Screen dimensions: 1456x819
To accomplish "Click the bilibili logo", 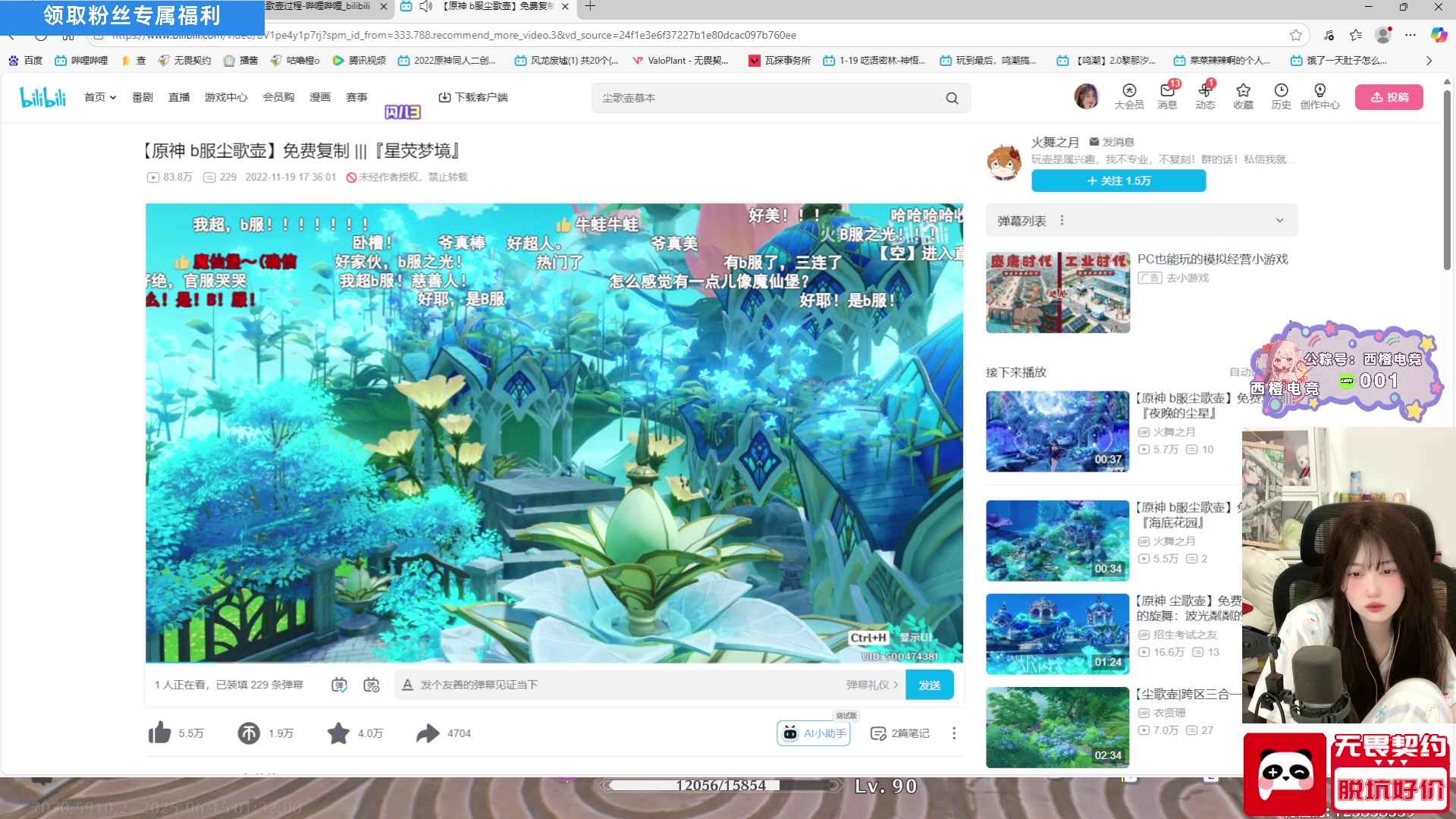I will pyautogui.click(x=43, y=97).
